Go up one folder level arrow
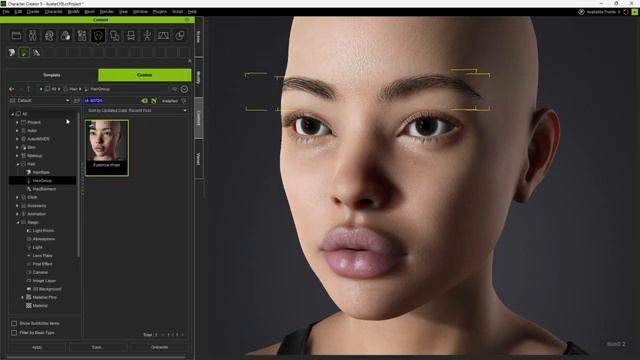Screen dimensions: 640x360 (x=28, y=89)
